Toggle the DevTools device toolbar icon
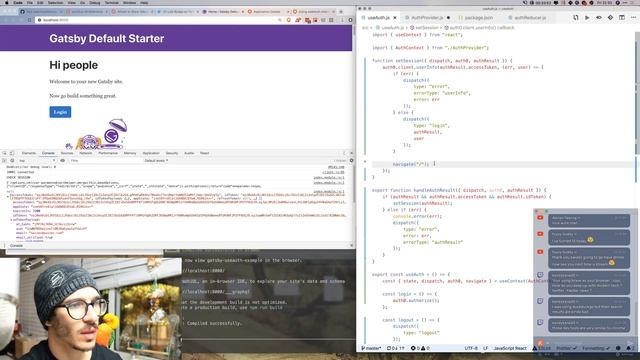Viewport: 640px width, 360px height. click(x=12, y=153)
